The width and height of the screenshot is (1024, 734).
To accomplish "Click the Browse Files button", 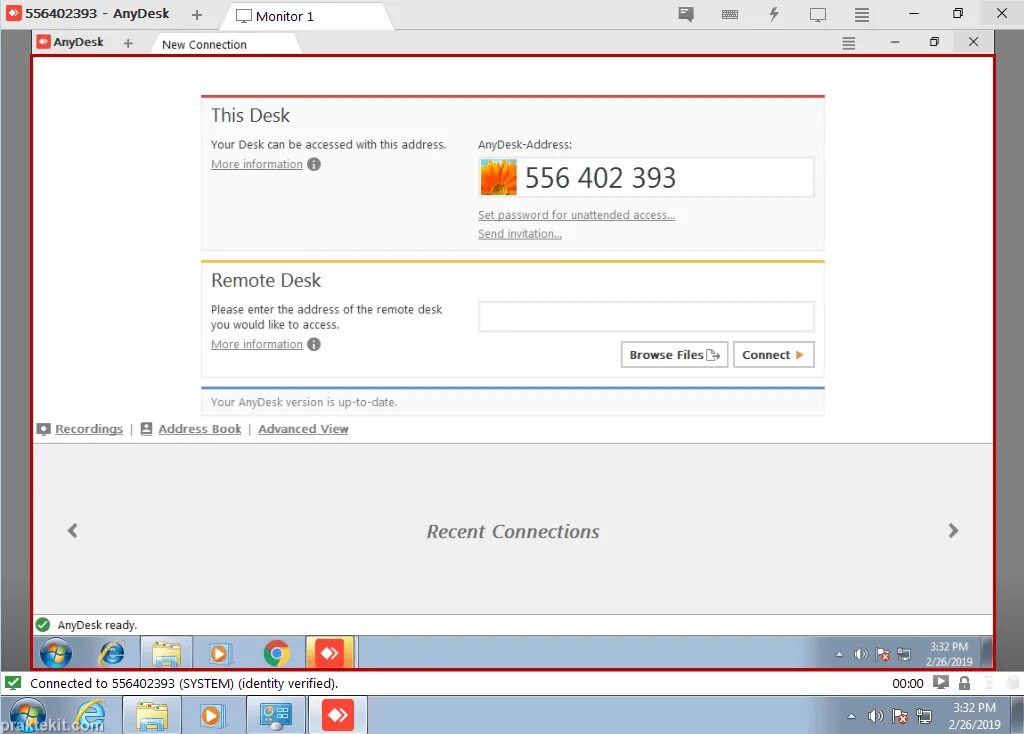I will pos(674,355).
